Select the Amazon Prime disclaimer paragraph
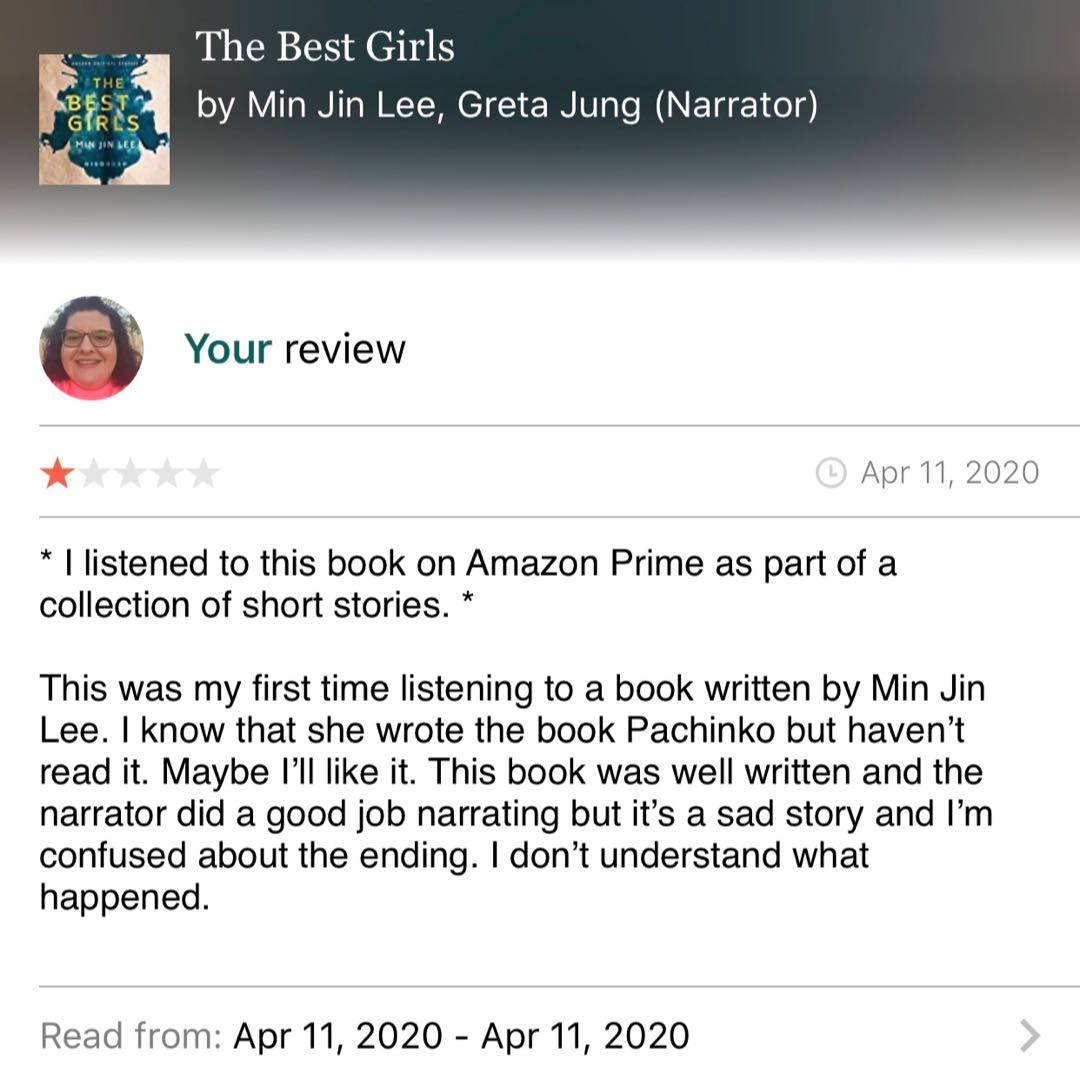Viewport: 1080px width, 1080px height. 467,584
